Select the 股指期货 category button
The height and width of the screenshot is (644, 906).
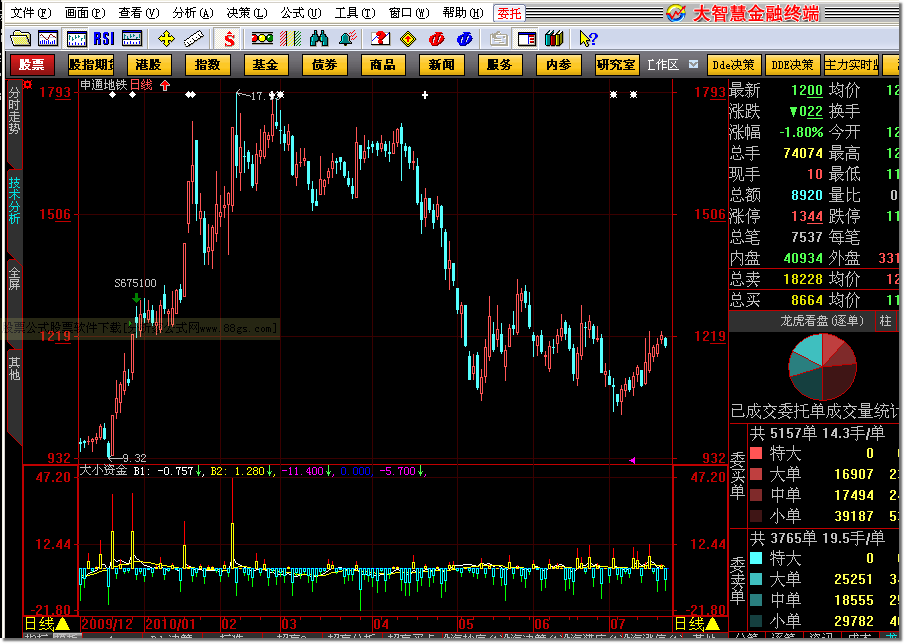tap(91, 65)
